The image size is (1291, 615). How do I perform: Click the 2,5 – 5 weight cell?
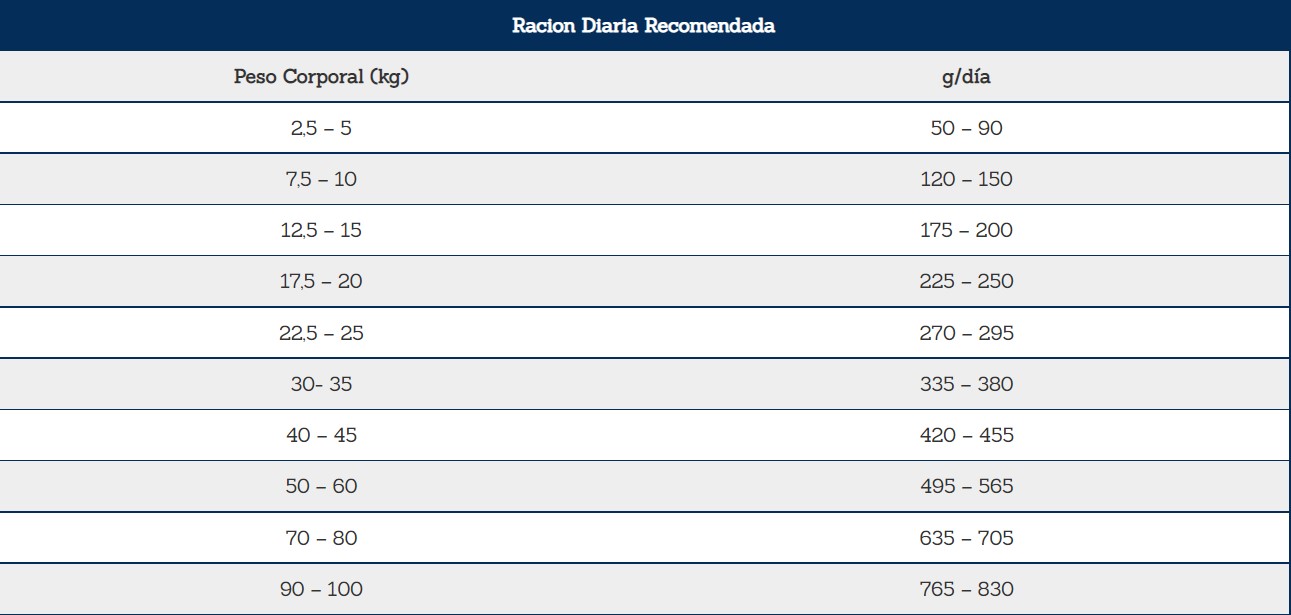321,128
